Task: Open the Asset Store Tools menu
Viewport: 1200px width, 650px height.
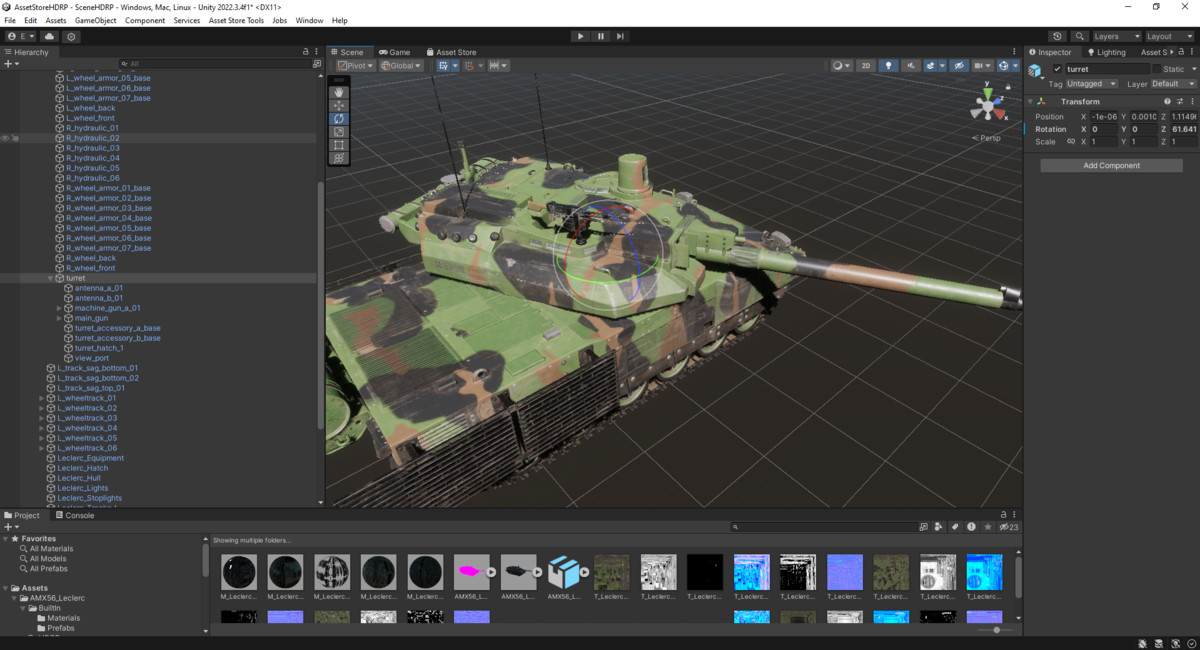Action: coord(236,20)
